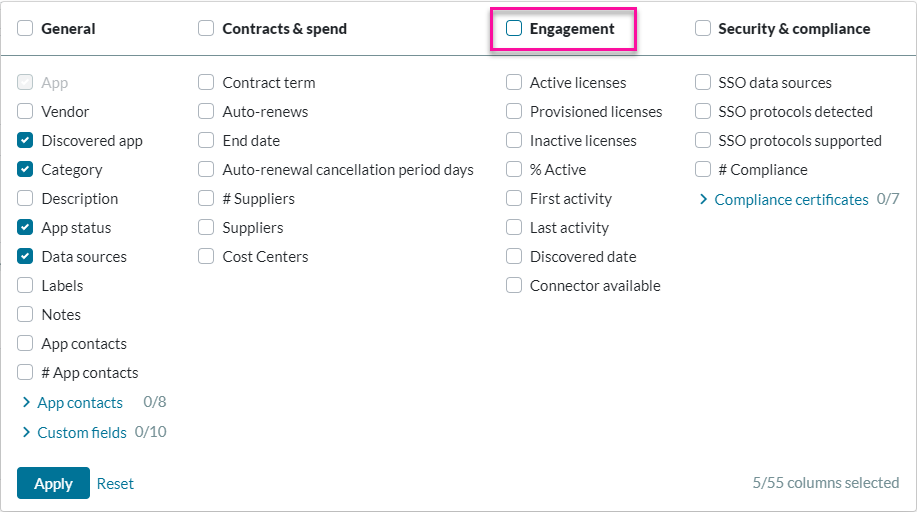Tick the Contracts & spend header checkbox

(206, 29)
